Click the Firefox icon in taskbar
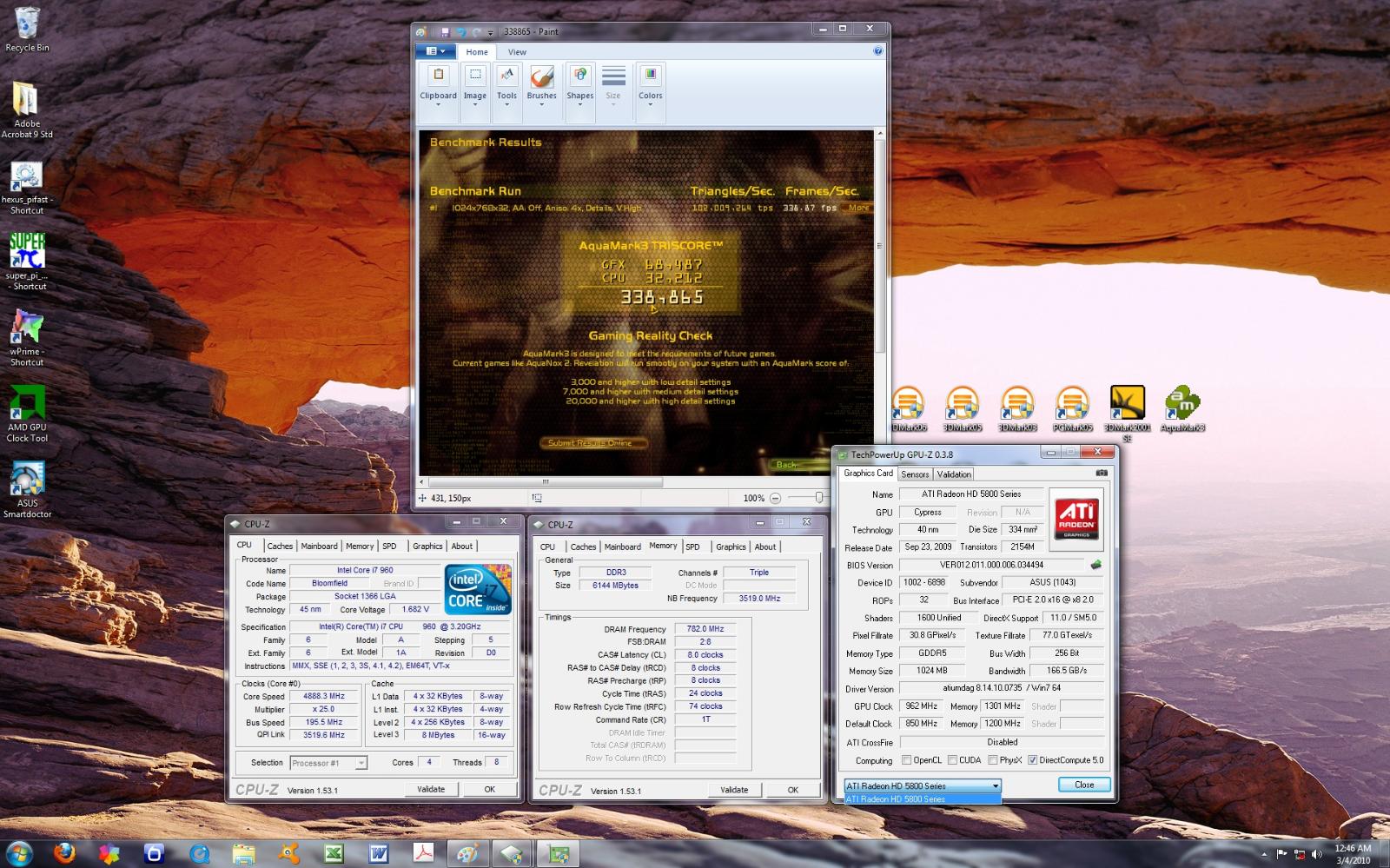The width and height of the screenshot is (1390, 868). coord(64,854)
